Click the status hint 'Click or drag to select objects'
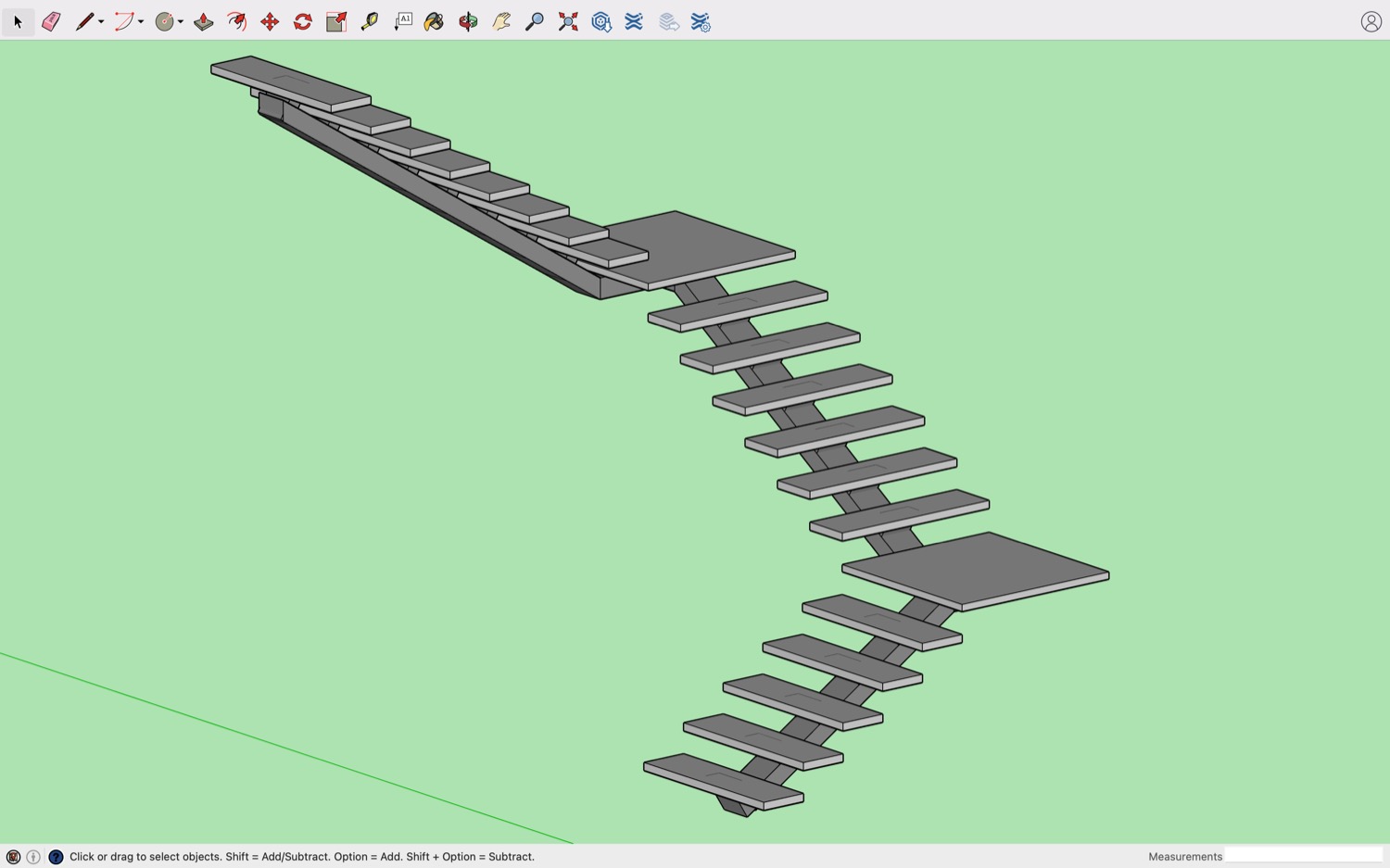 (x=145, y=857)
